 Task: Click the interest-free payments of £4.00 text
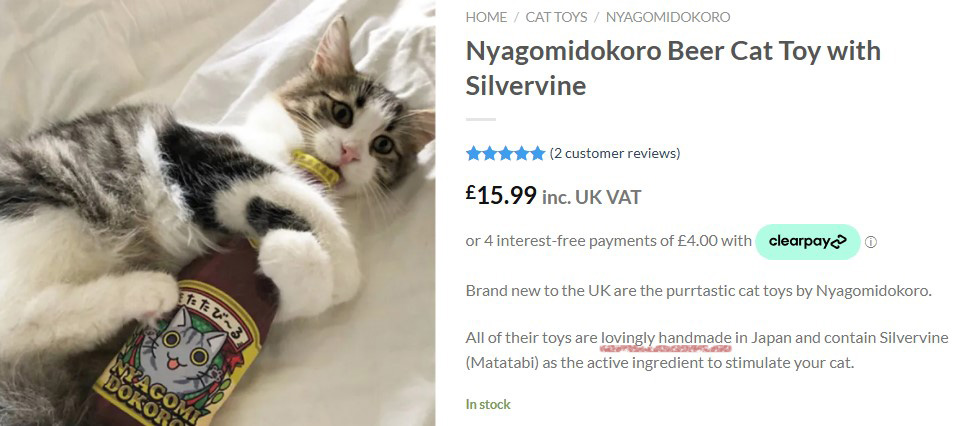point(608,241)
